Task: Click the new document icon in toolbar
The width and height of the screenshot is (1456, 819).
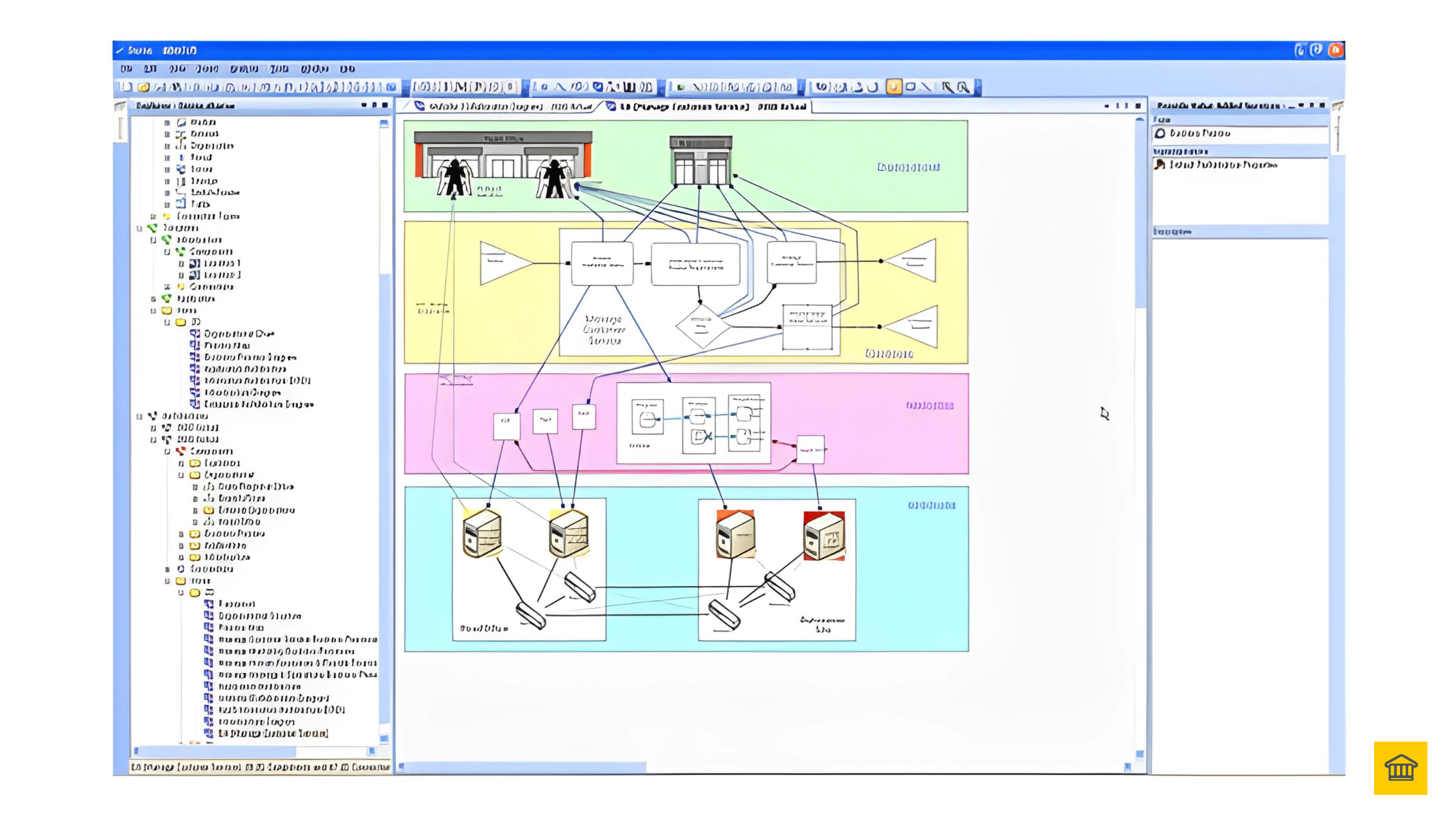Action: [127, 86]
